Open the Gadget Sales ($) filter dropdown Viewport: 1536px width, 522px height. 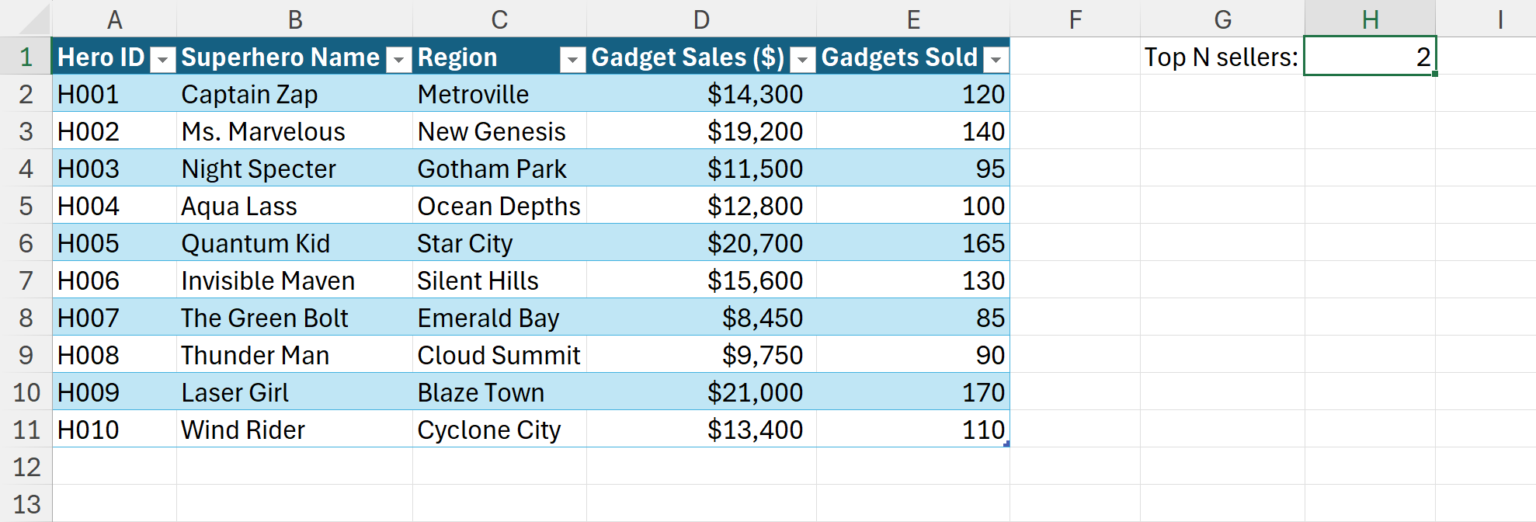[802, 60]
